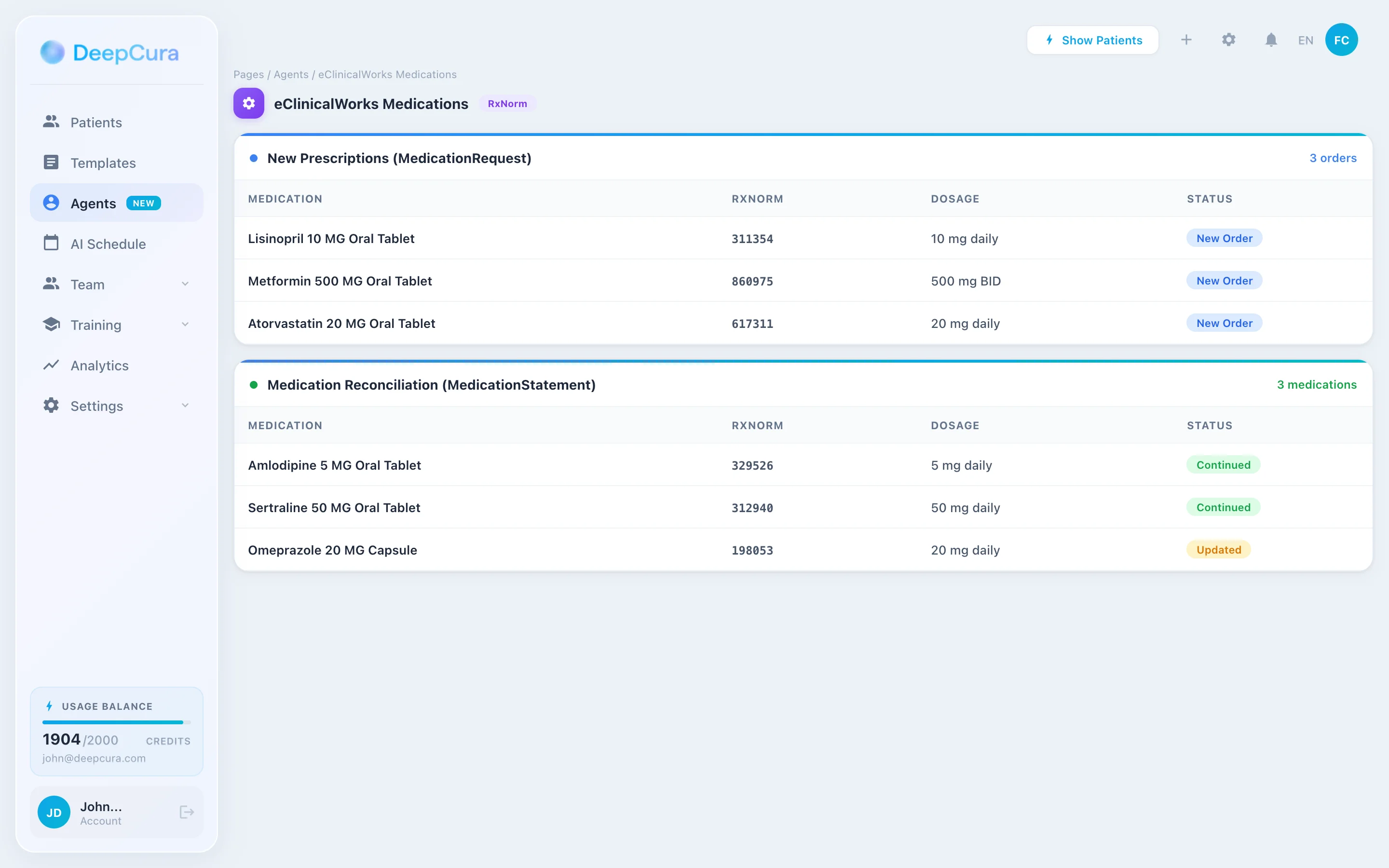This screenshot has height=868, width=1389.
Task: Open the Patients section from sidebar
Action: [x=95, y=122]
